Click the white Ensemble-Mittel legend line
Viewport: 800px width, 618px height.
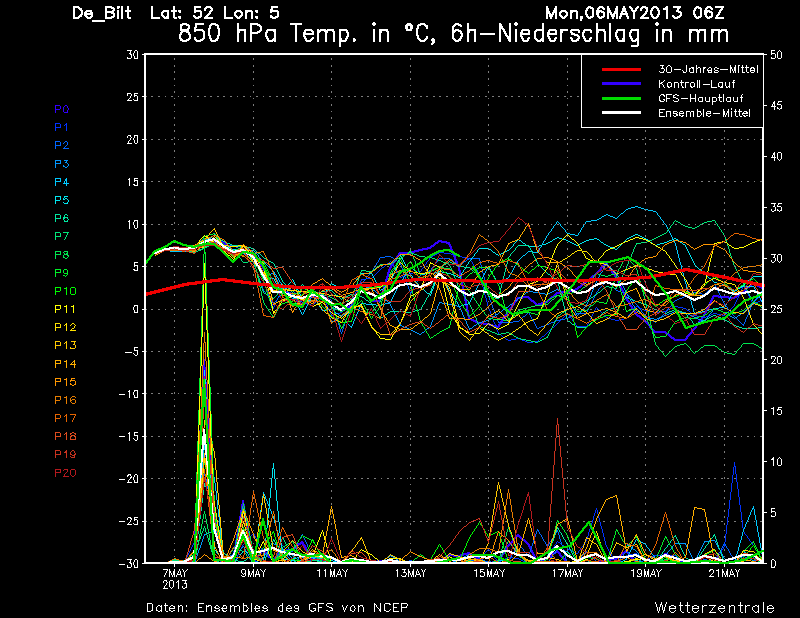pyautogui.click(x=621, y=113)
